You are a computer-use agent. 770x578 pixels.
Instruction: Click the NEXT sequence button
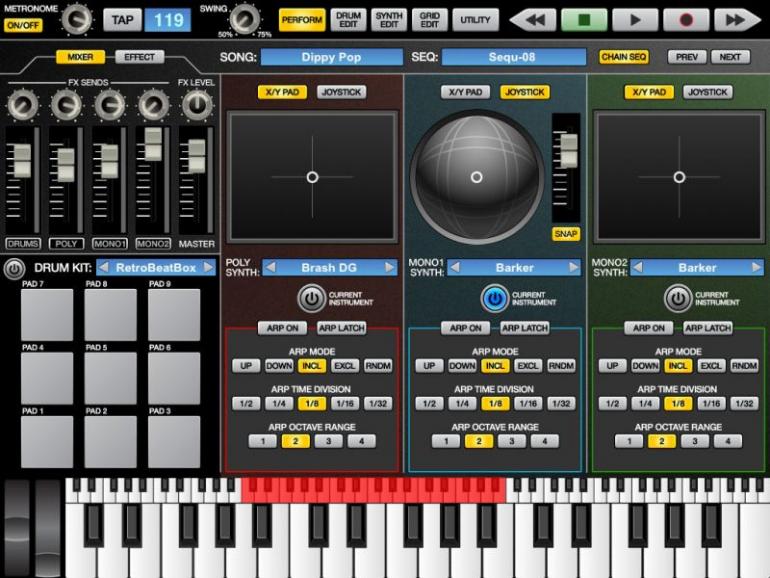coord(730,57)
